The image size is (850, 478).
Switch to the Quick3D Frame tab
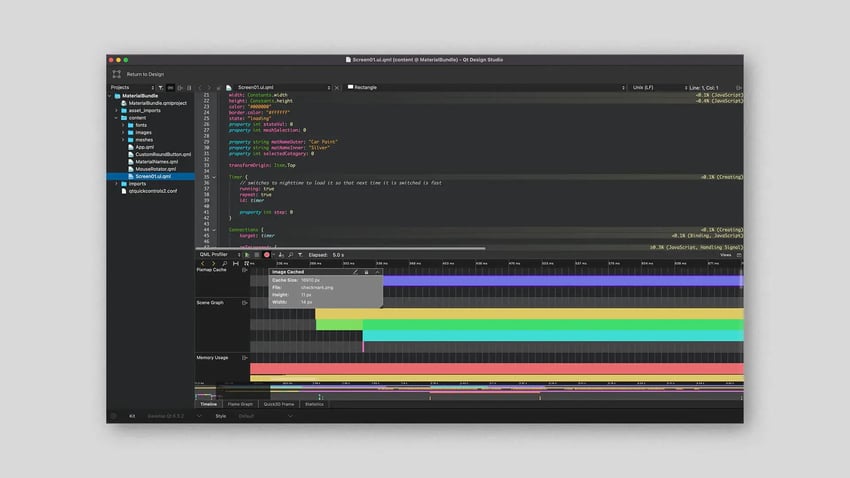(279, 404)
